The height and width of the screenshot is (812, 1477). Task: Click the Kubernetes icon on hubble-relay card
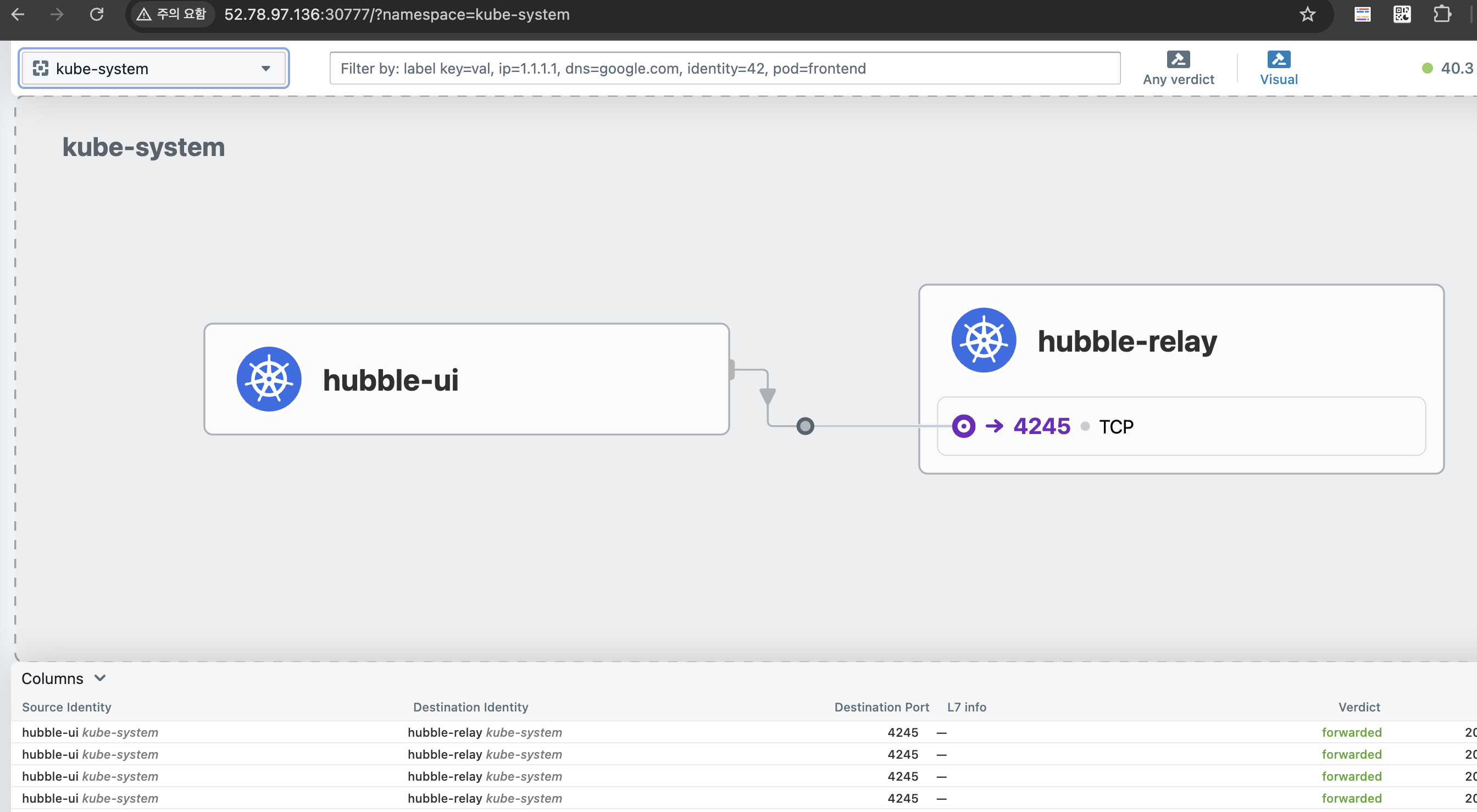[x=984, y=340]
